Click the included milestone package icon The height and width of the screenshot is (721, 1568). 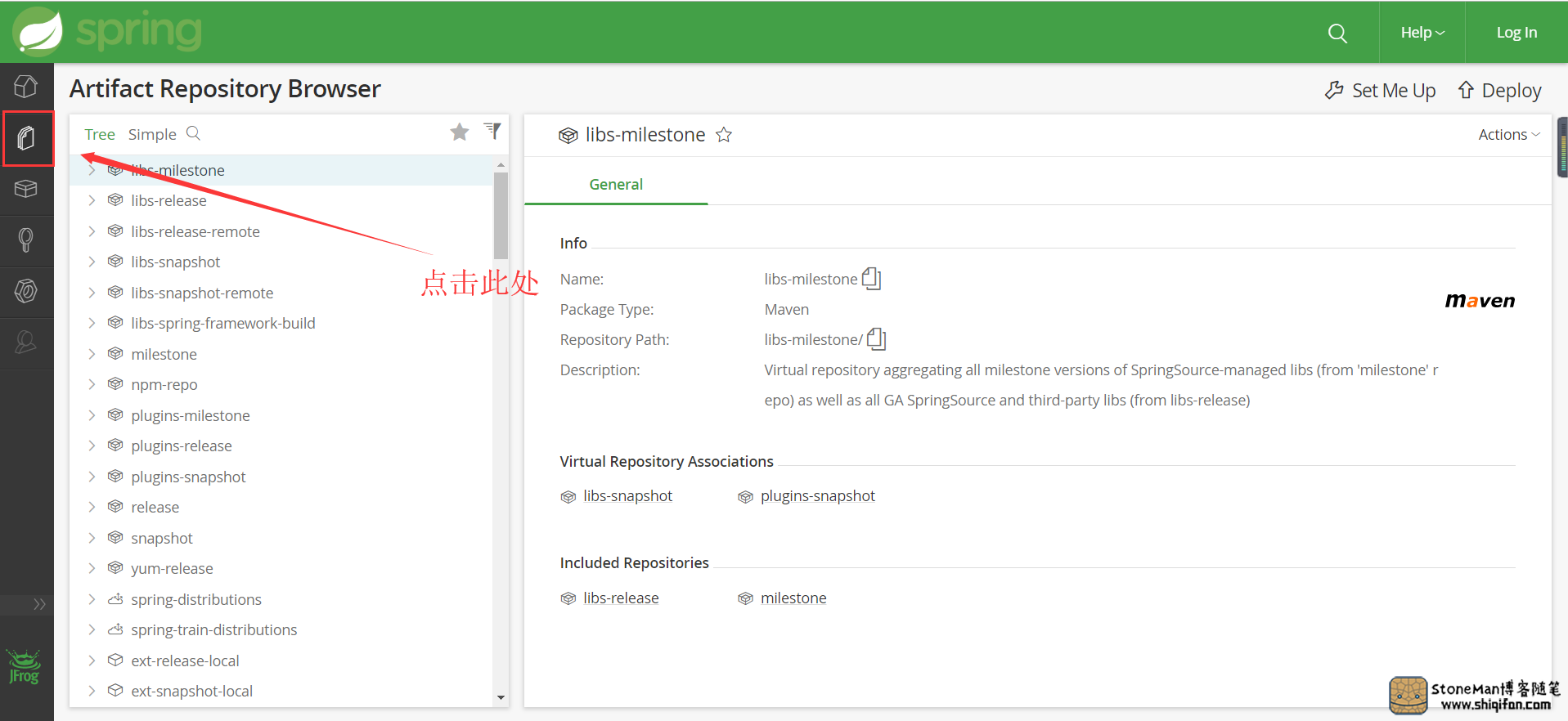point(745,599)
